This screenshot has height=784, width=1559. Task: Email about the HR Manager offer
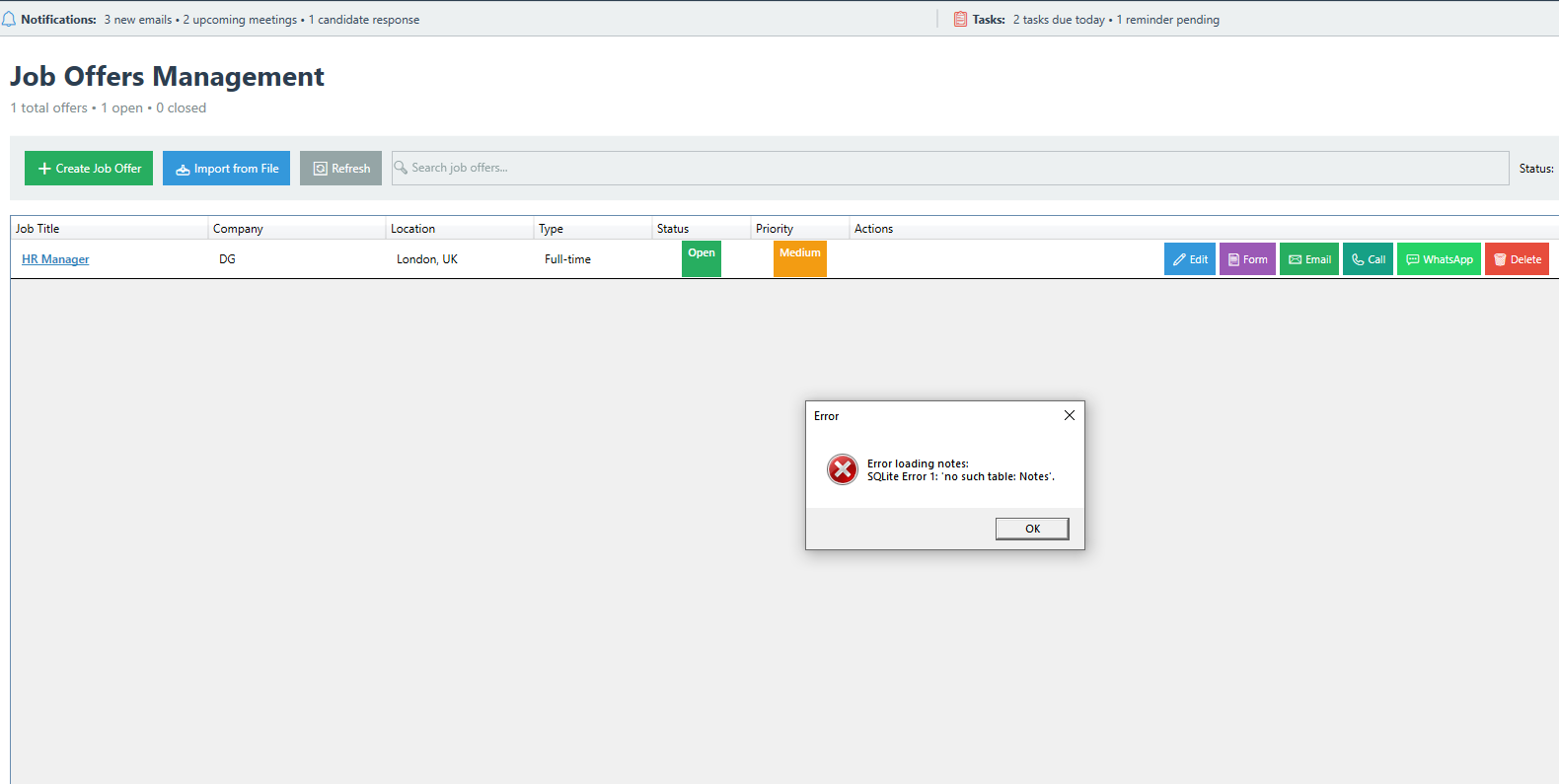tap(1309, 259)
